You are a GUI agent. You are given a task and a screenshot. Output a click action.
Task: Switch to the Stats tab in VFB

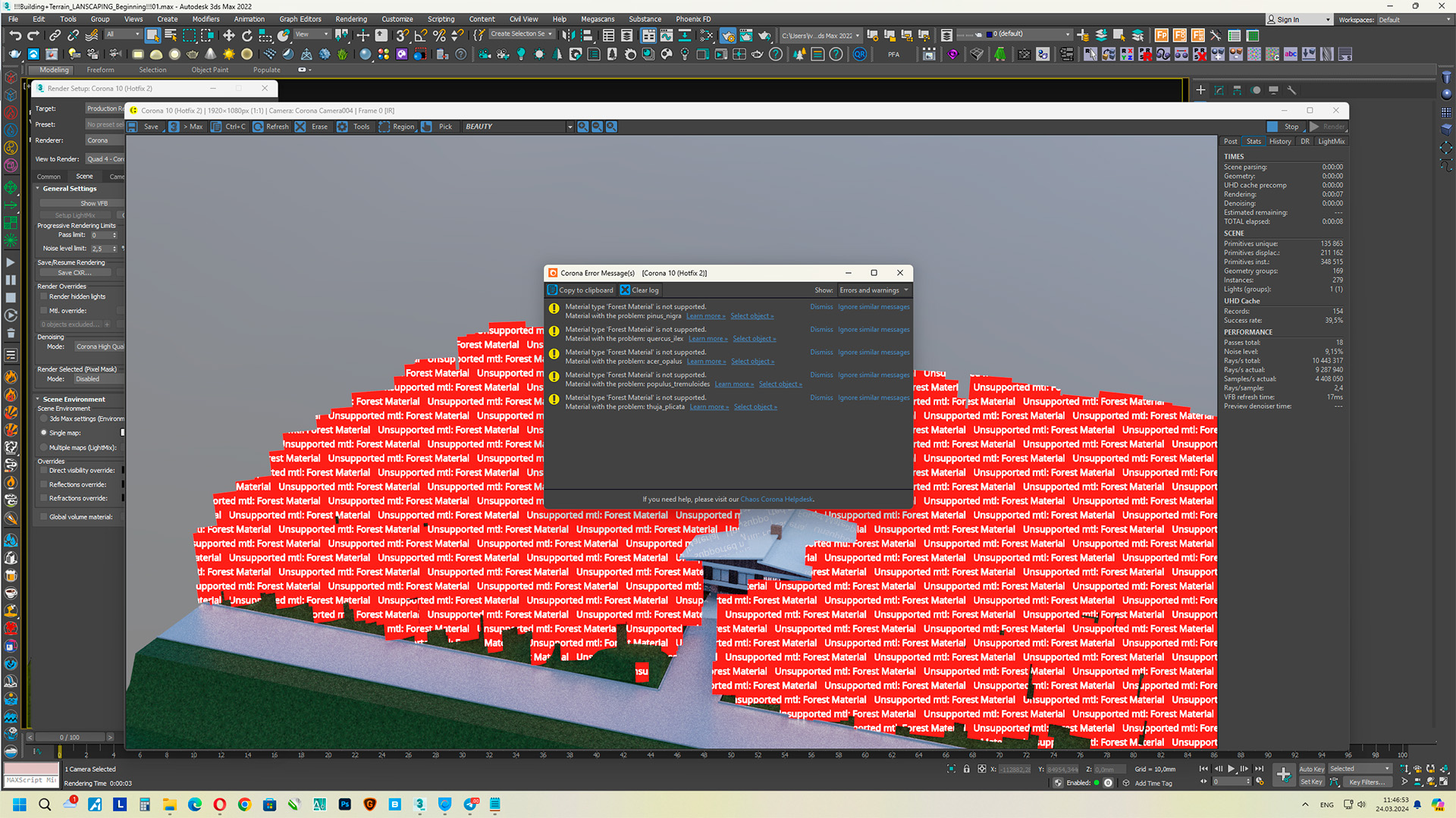(1254, 142)
